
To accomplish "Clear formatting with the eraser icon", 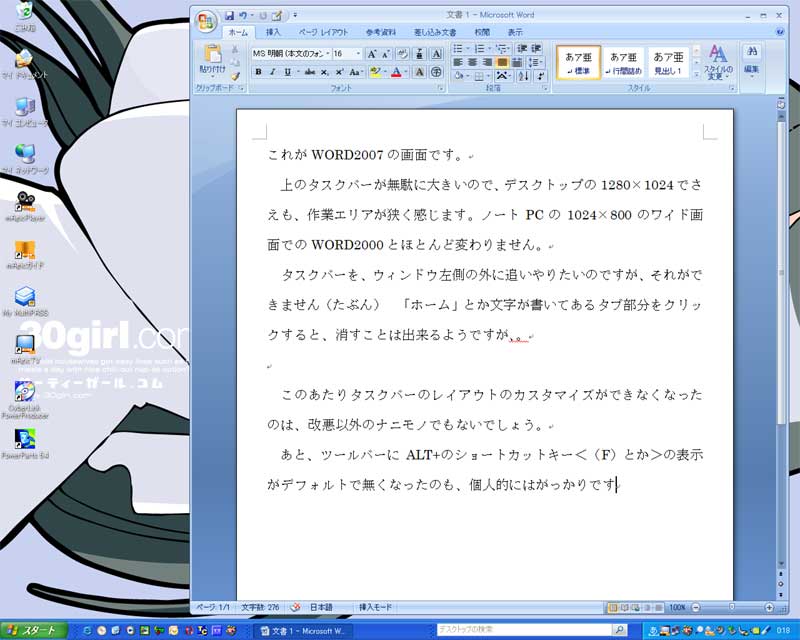I will (402, 54).
